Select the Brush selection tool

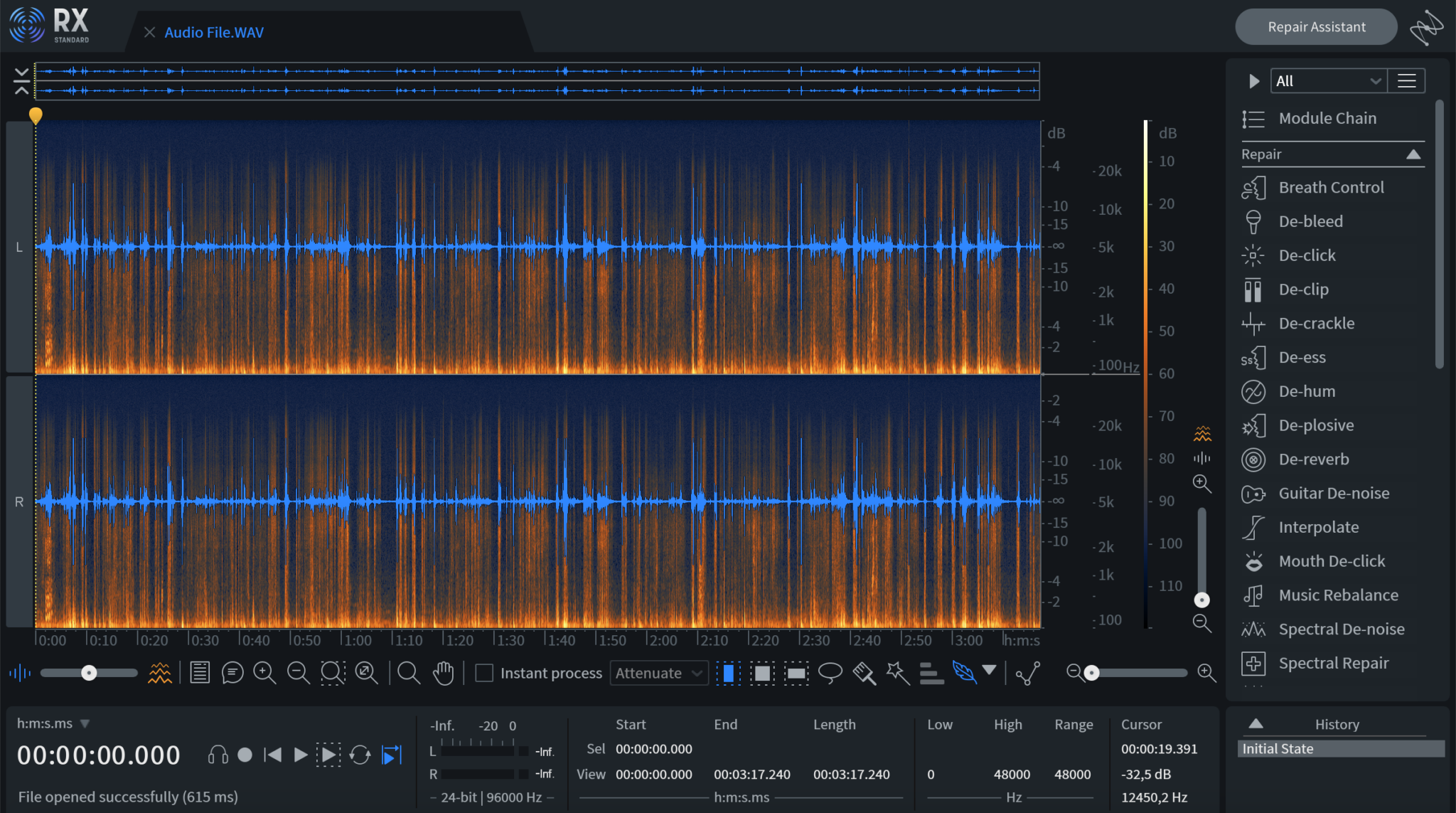point(864,672)
